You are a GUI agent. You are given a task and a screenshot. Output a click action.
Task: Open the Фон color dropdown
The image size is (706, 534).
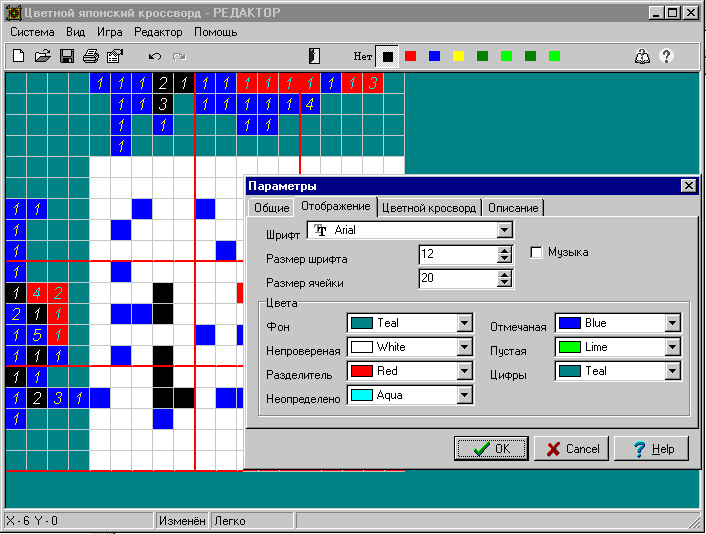(x=464, y=323)
